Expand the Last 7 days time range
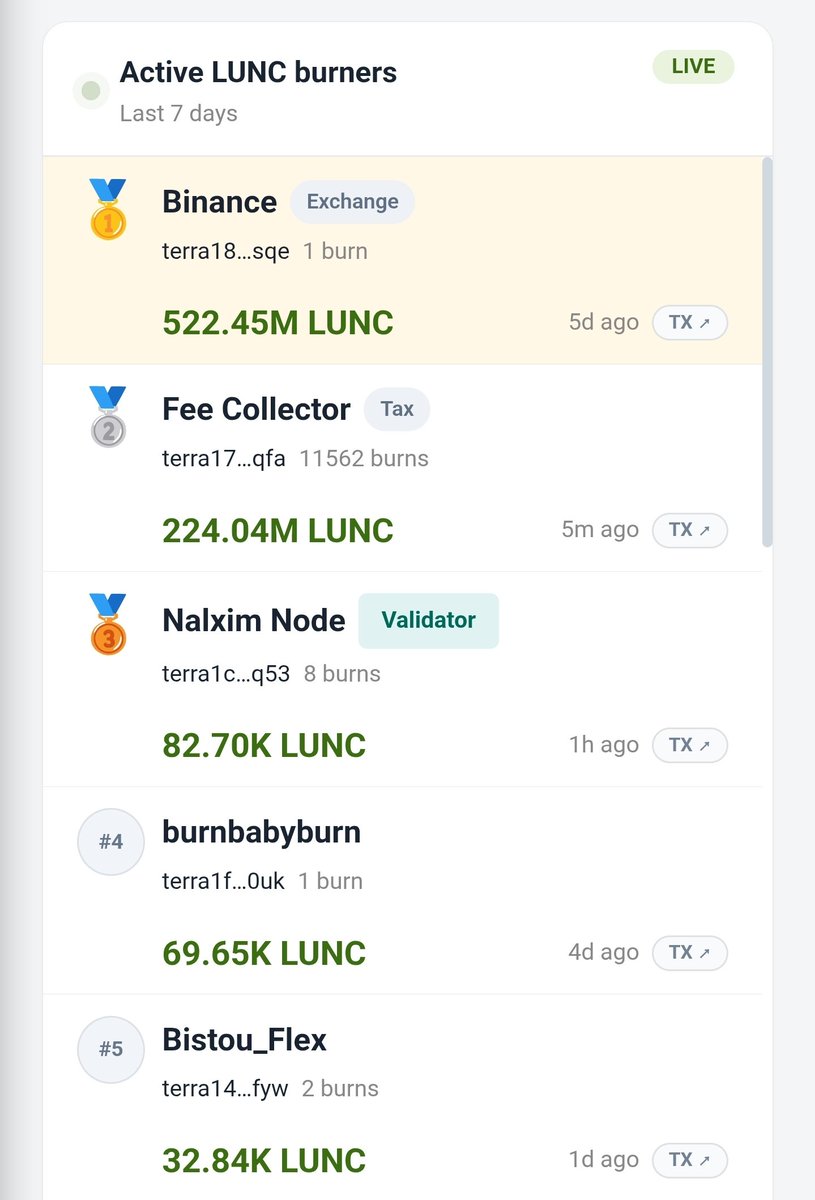Screen dimensions: 815x1200 pos(178,113)
